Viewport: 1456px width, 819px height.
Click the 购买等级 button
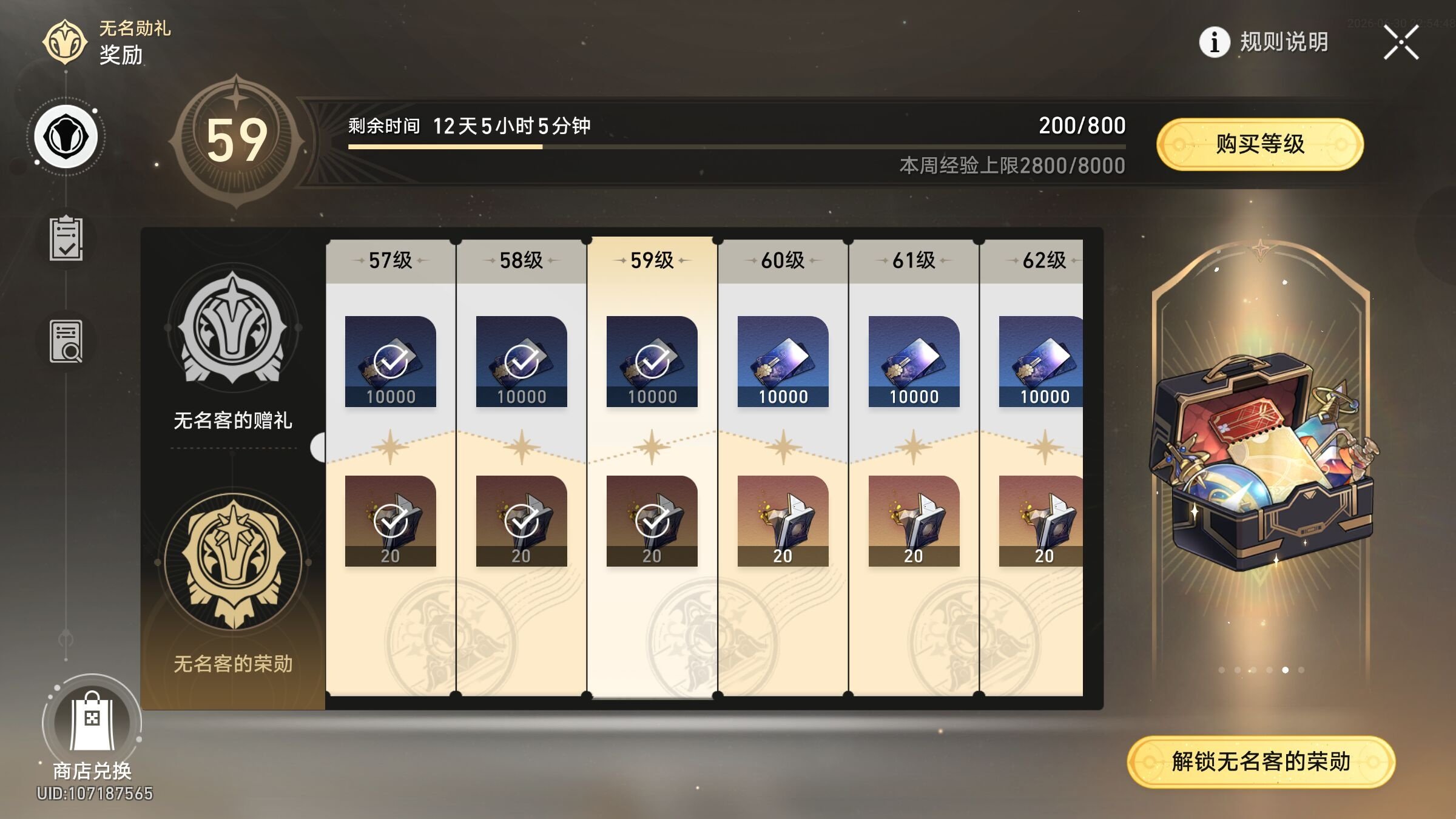1260,144
